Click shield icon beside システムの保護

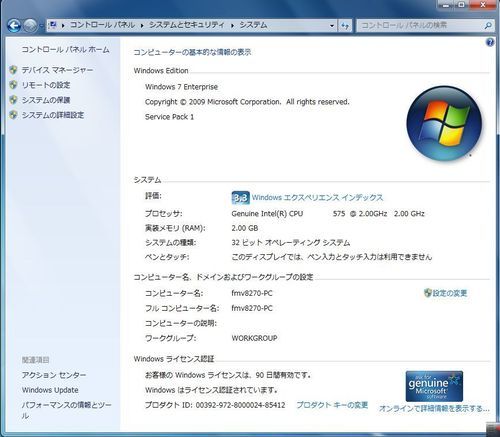(x=13, y=100)
